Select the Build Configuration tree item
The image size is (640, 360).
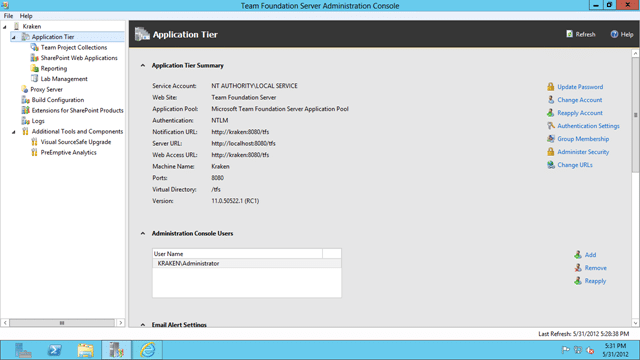(x=58, y=100)
